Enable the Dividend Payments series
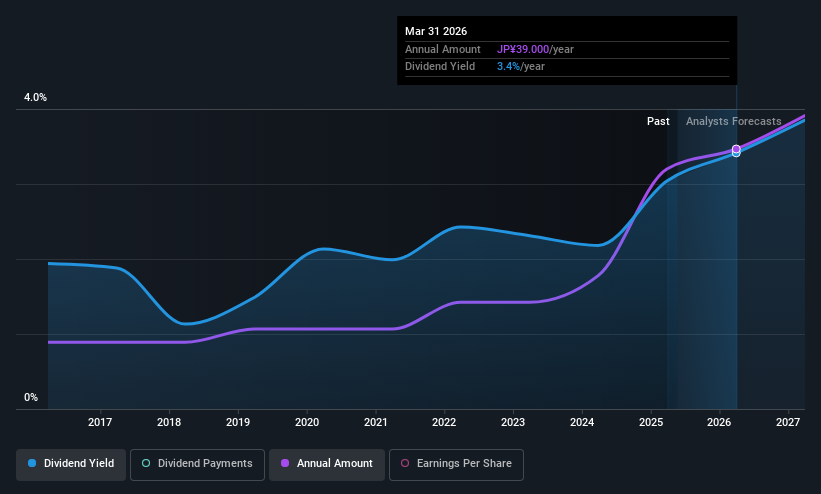 [197, 464]
